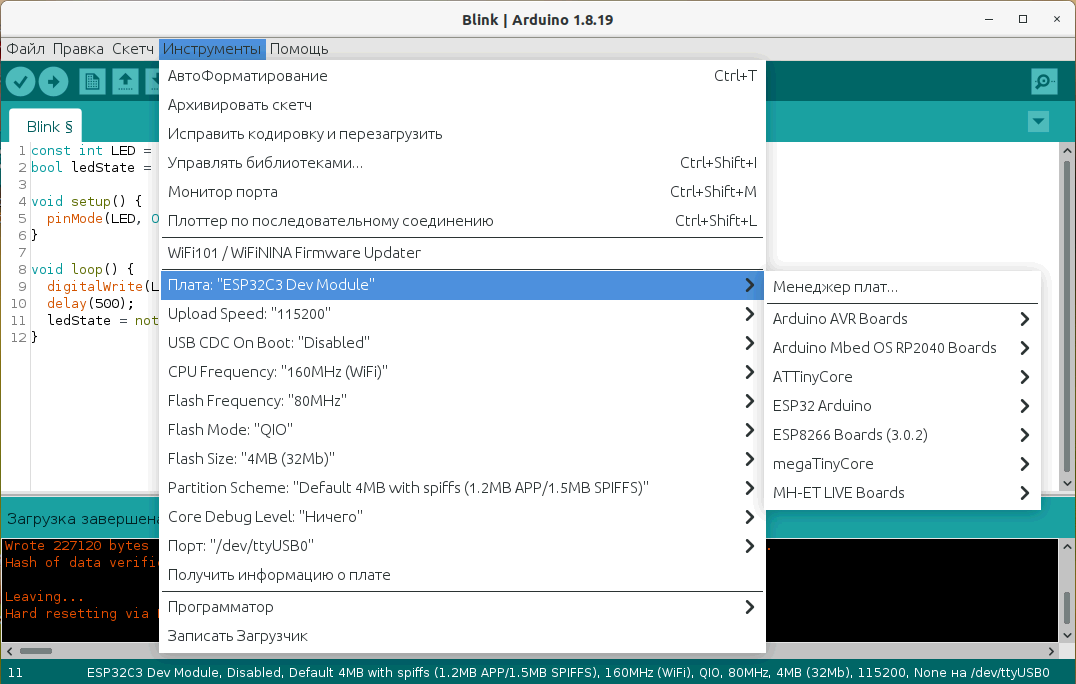
Task: Open Плоттер по последовательному соединению
Action: (x=463, y=221)
